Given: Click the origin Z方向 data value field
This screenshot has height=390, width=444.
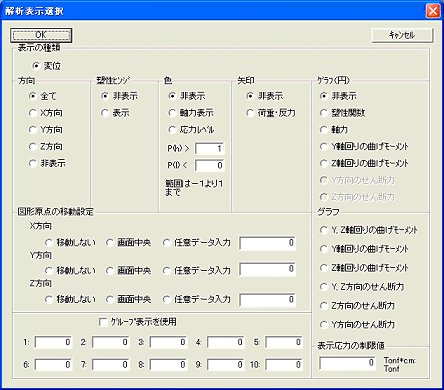Looking at the screenshot, I should point(268,300).
